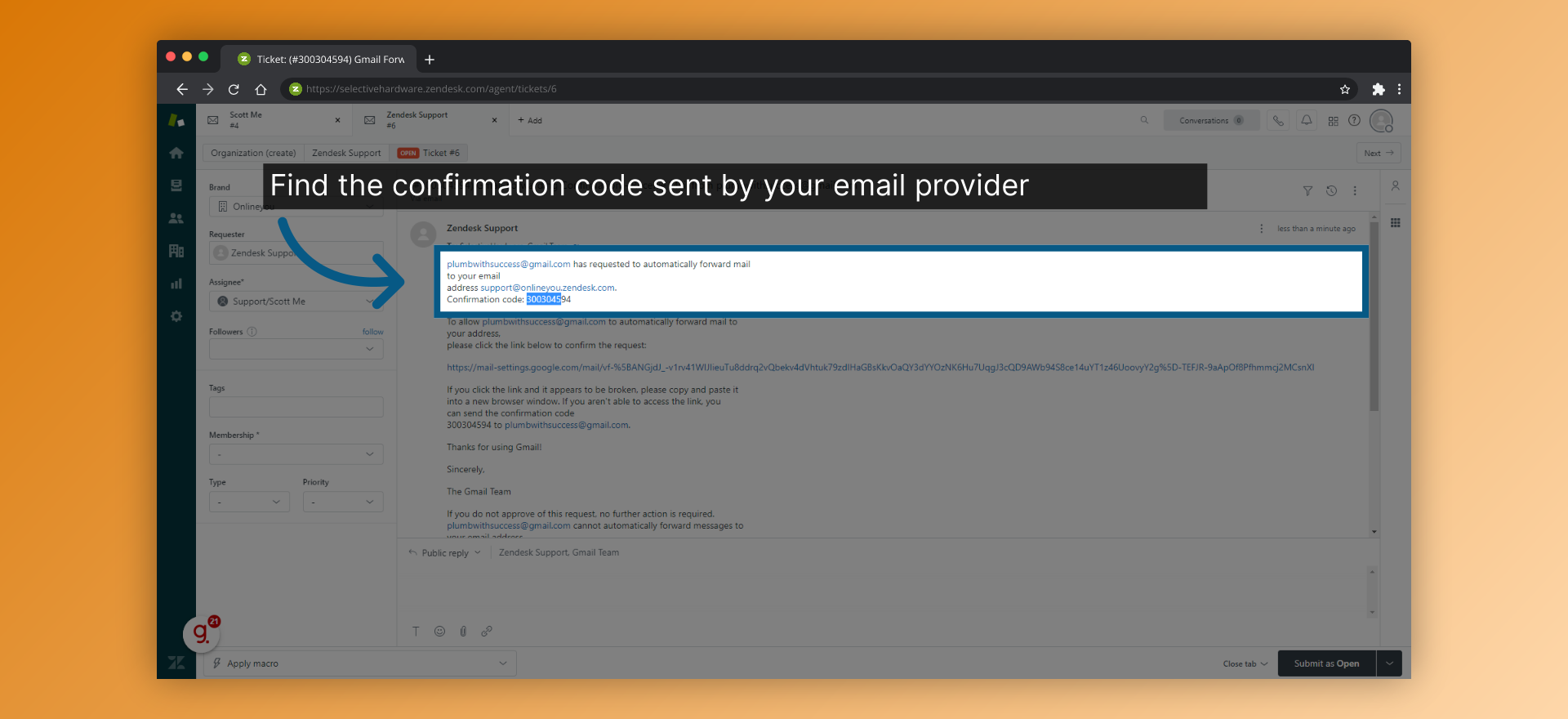This screenshot has width=1568, height=719.
Task: Go to browser home icon
Action: [261, 89]
